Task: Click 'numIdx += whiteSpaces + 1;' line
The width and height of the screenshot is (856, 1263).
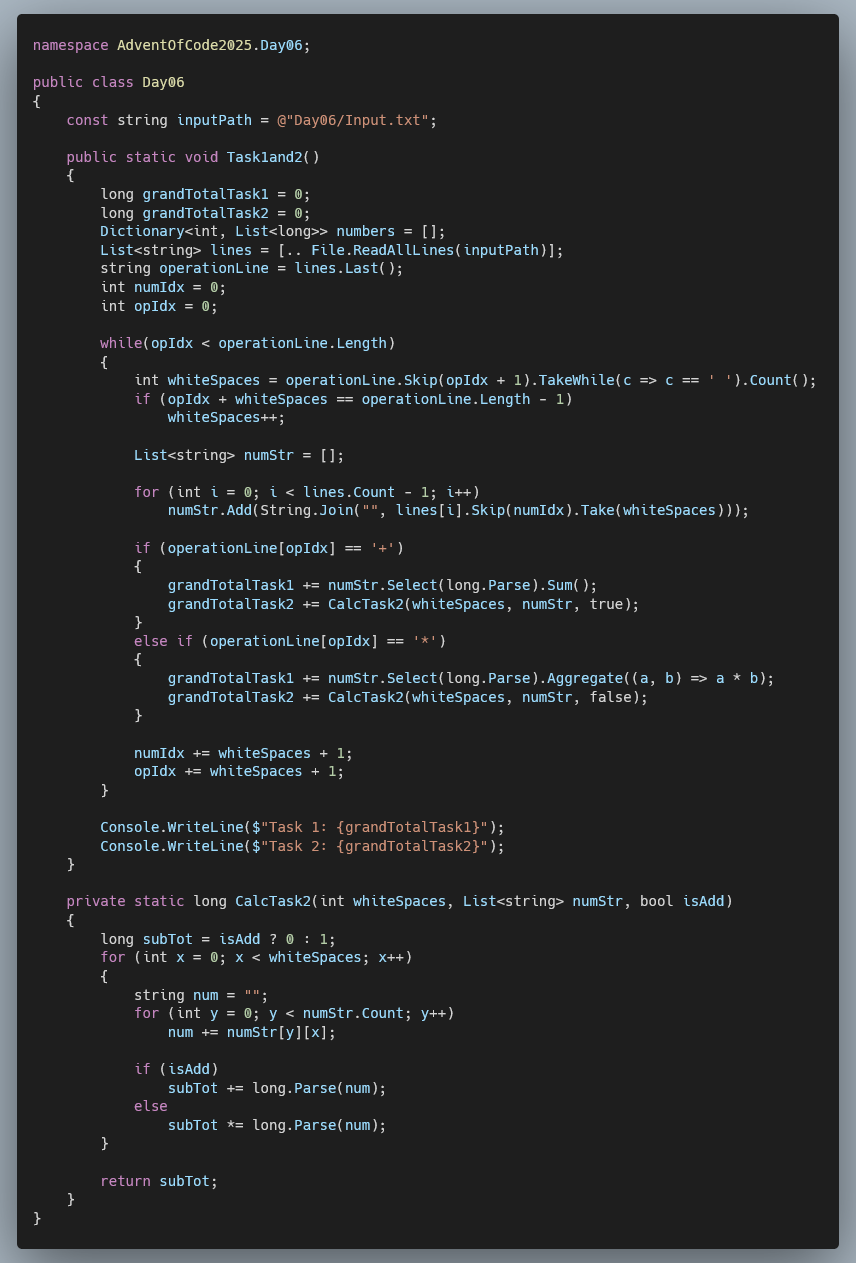Action: point(243,752)
